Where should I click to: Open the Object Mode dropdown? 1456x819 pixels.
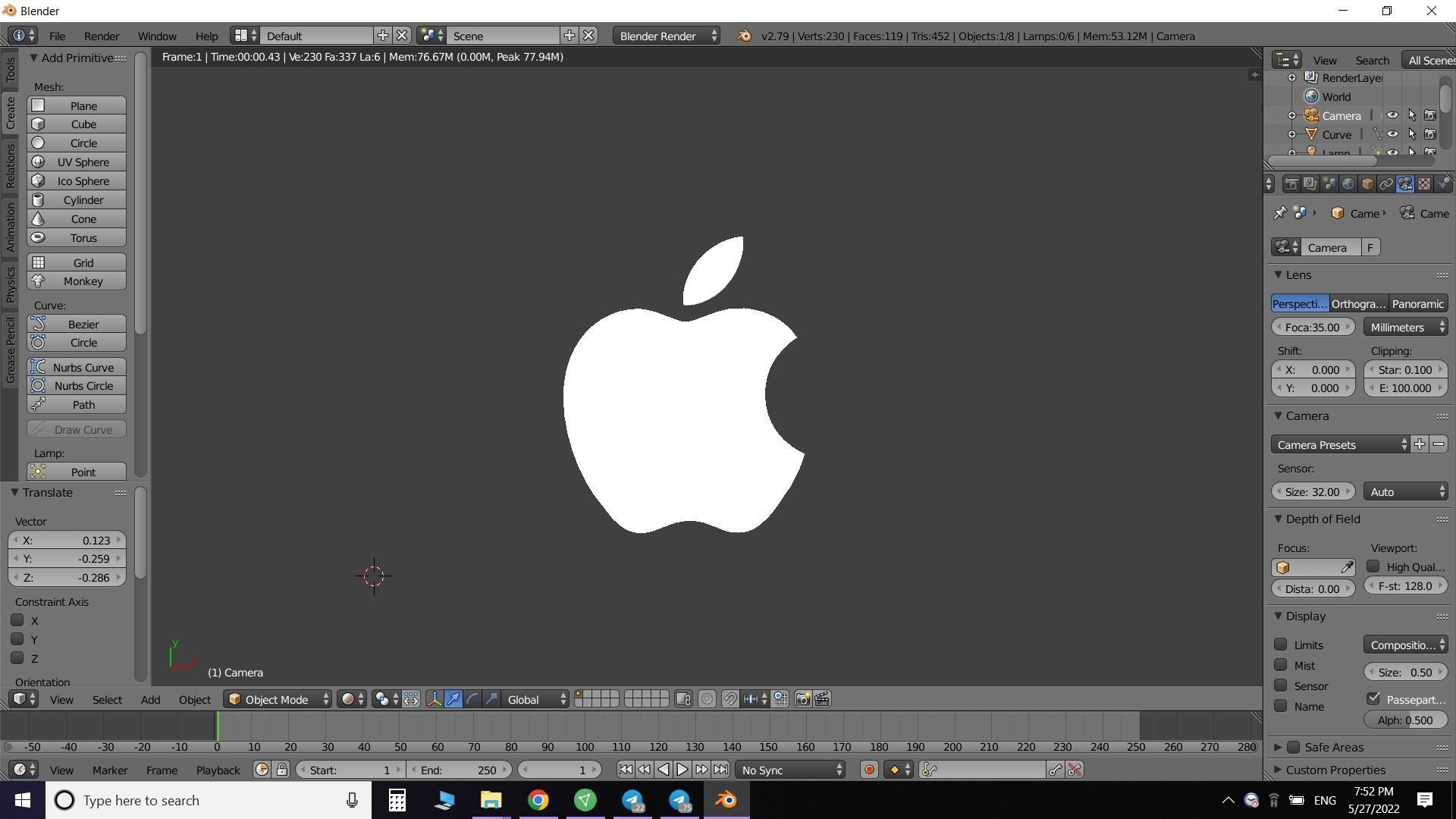coord(278,699)
